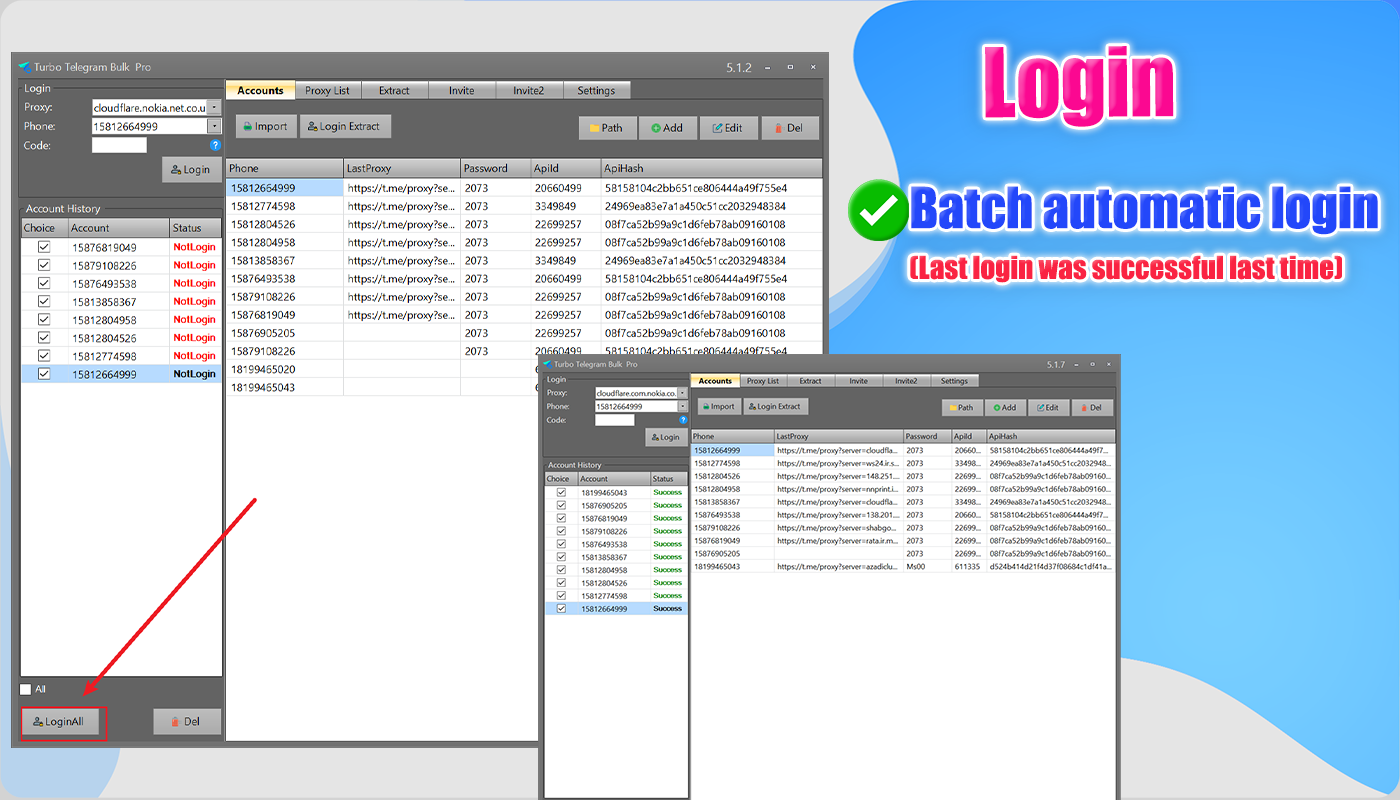Toggle checkbox for 15876493538 in 5.1.2 Account History
Viewport: 1400px width, 800px height.
tap(43, 283)
